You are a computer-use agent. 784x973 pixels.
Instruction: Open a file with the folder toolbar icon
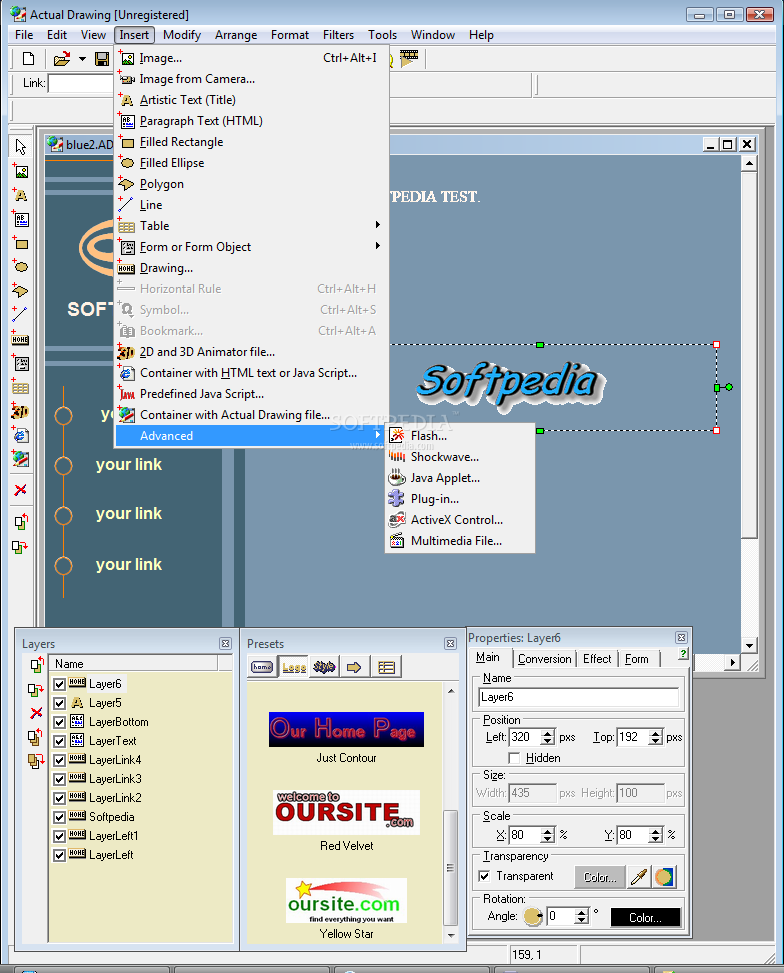[x=61, y=59]
